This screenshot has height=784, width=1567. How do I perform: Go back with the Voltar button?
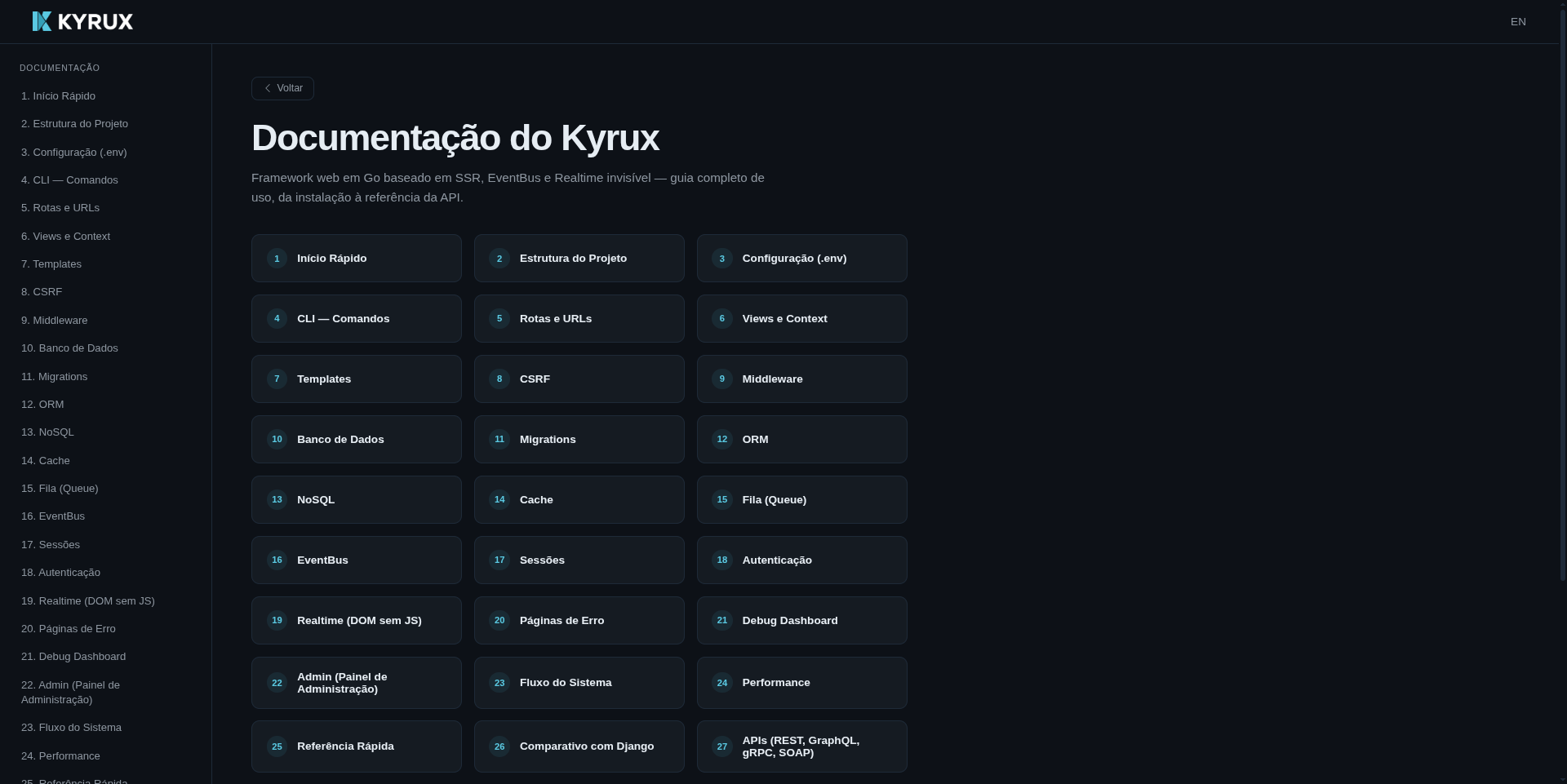point(282,88)
